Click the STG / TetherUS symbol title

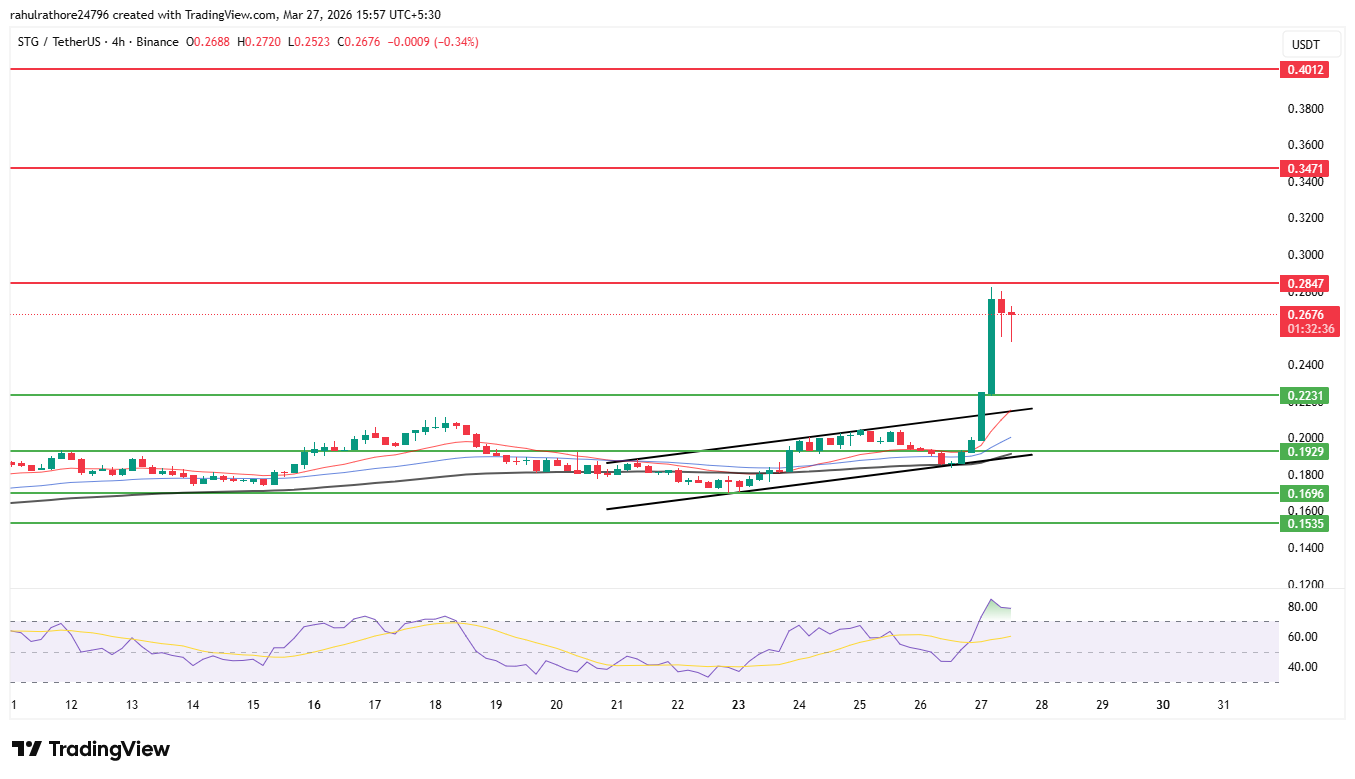(58, 42)
